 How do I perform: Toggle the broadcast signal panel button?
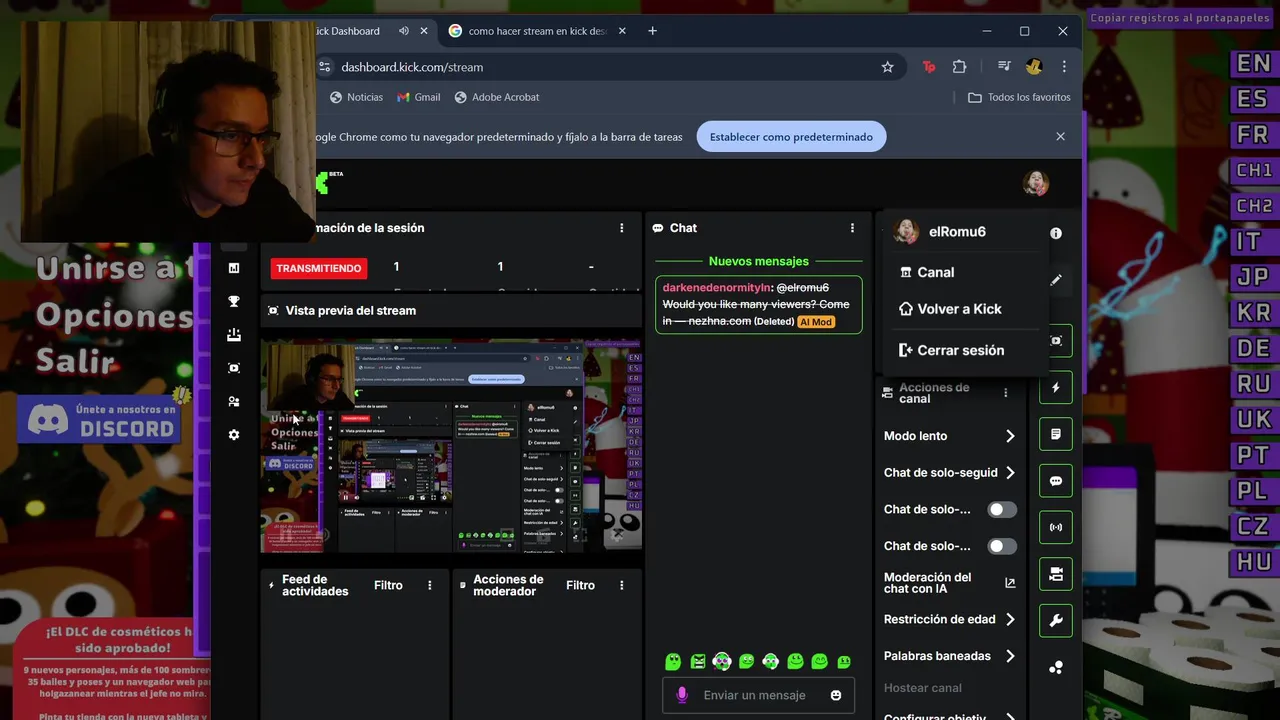tap(1056, 527)
